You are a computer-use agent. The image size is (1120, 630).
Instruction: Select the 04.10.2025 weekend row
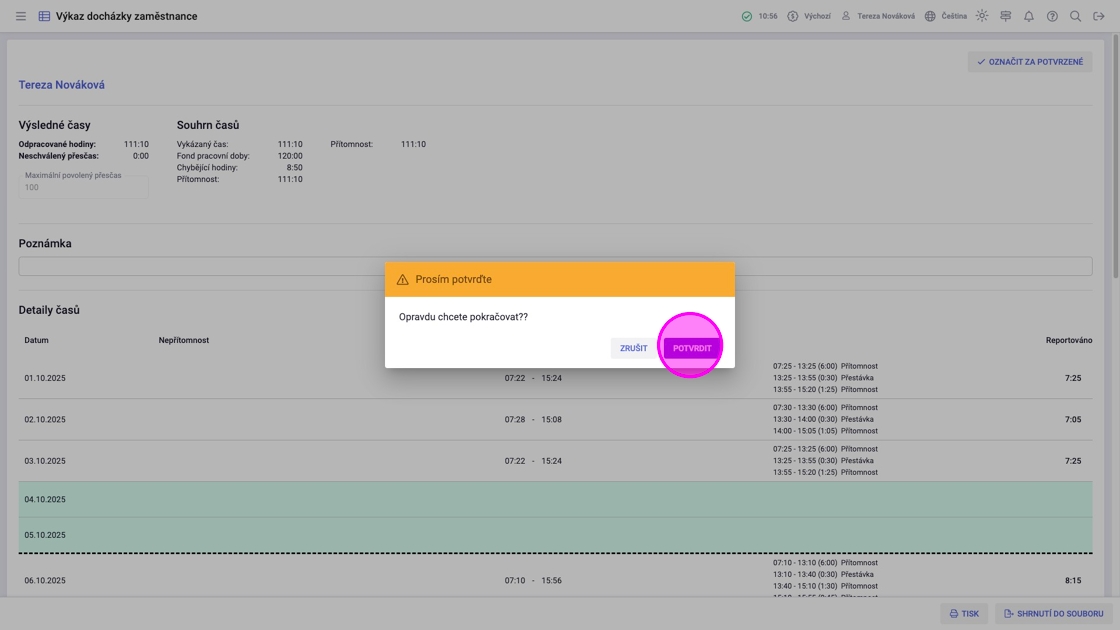coord(555,499)
